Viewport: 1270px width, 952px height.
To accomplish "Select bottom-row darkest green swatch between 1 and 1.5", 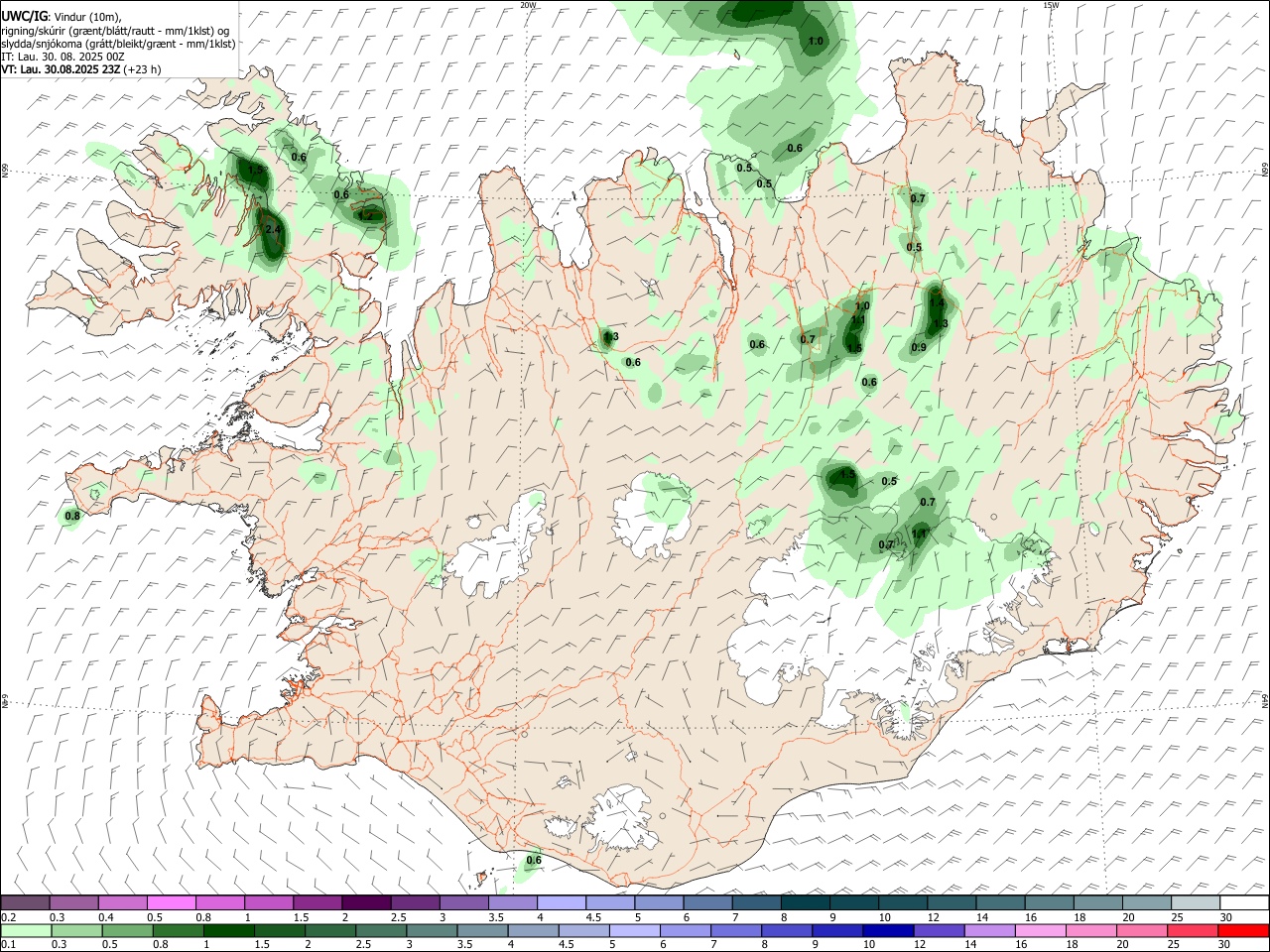I will point(228,930).
